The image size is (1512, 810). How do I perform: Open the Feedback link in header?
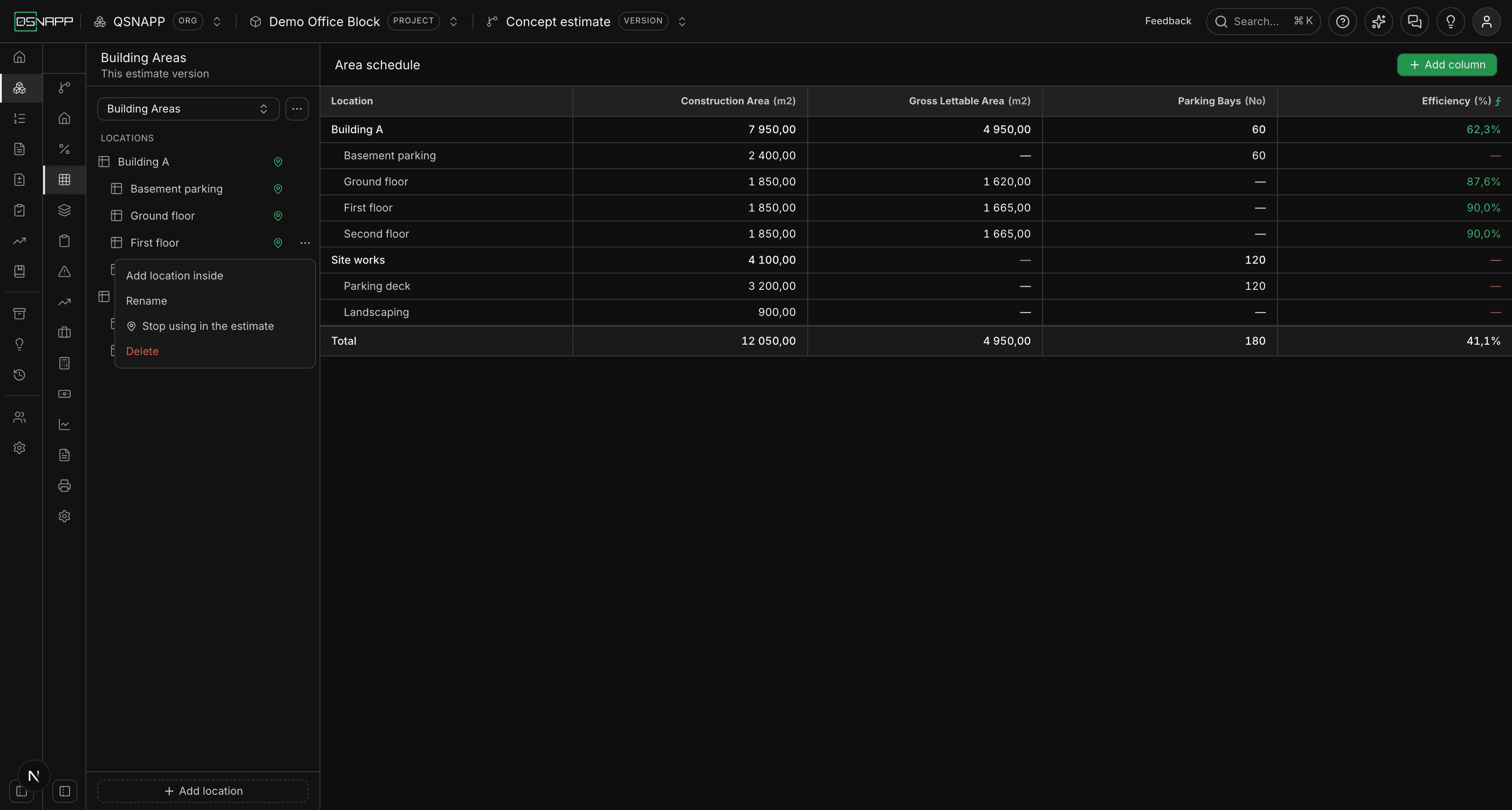(x=1168, y=21)
